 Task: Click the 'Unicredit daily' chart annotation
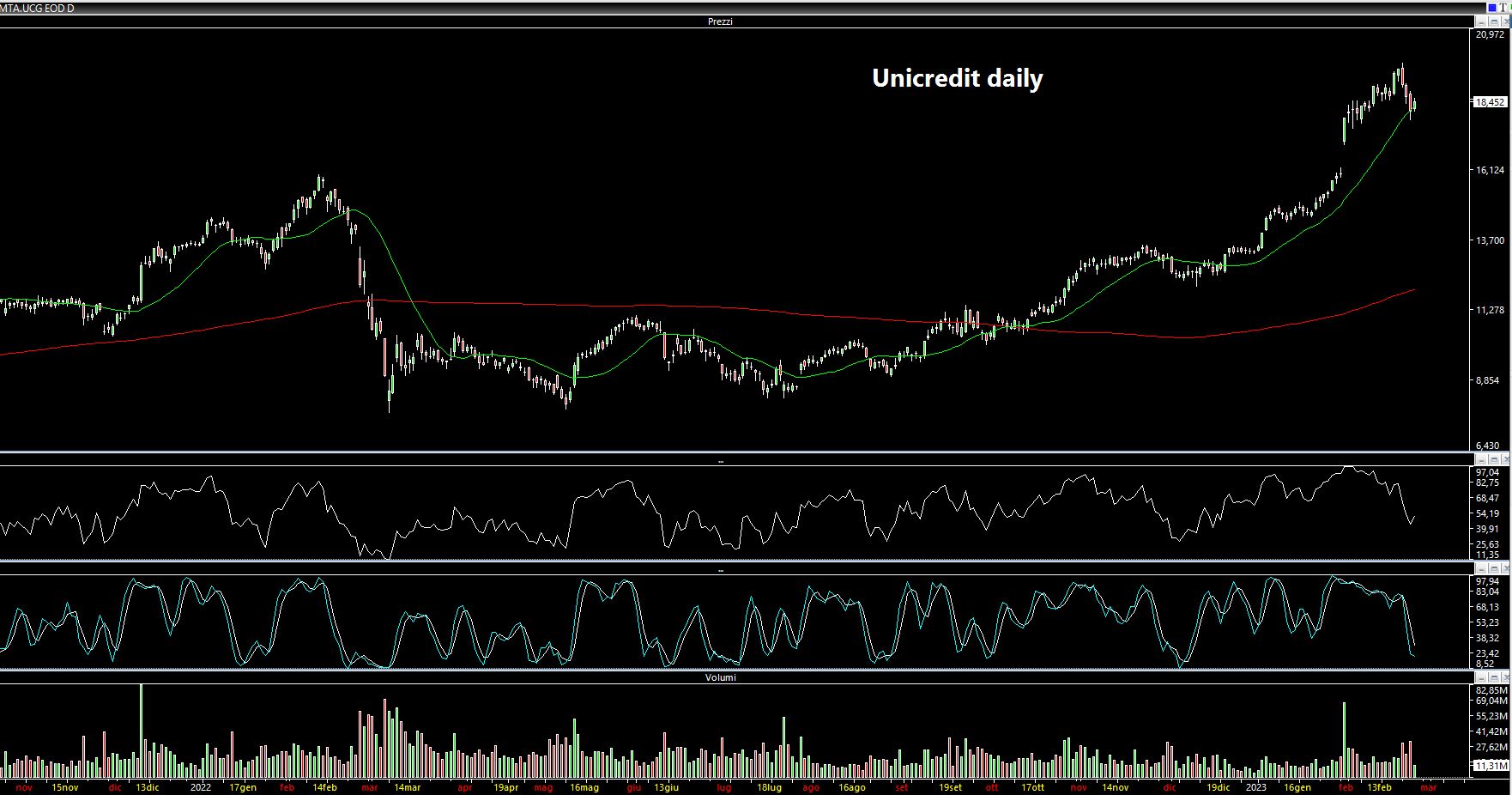pos(958,78)
